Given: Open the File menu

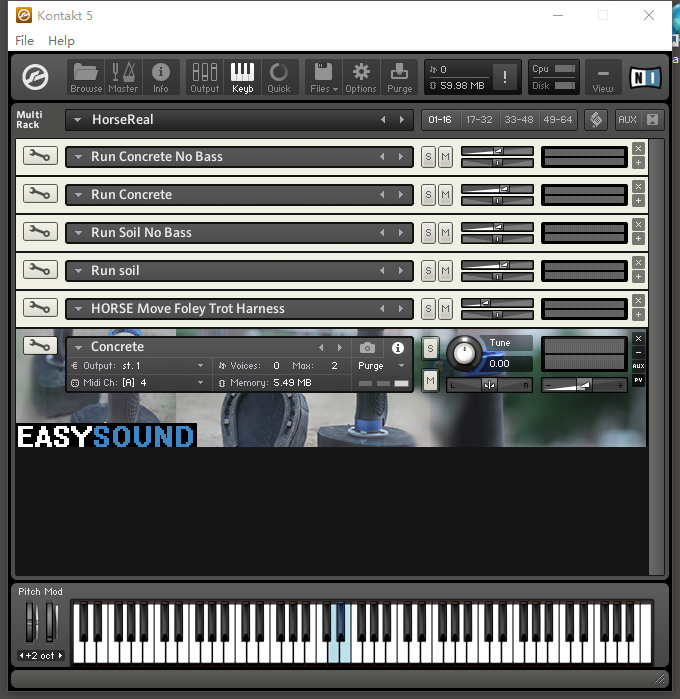Looking at the screenshot, I should click(x=24, y=41).
